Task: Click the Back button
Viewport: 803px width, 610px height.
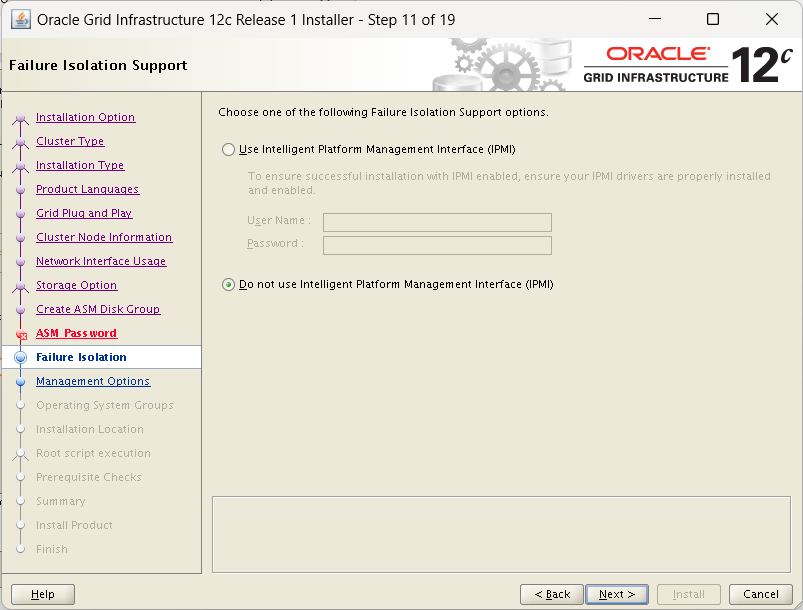Action: 552,594
